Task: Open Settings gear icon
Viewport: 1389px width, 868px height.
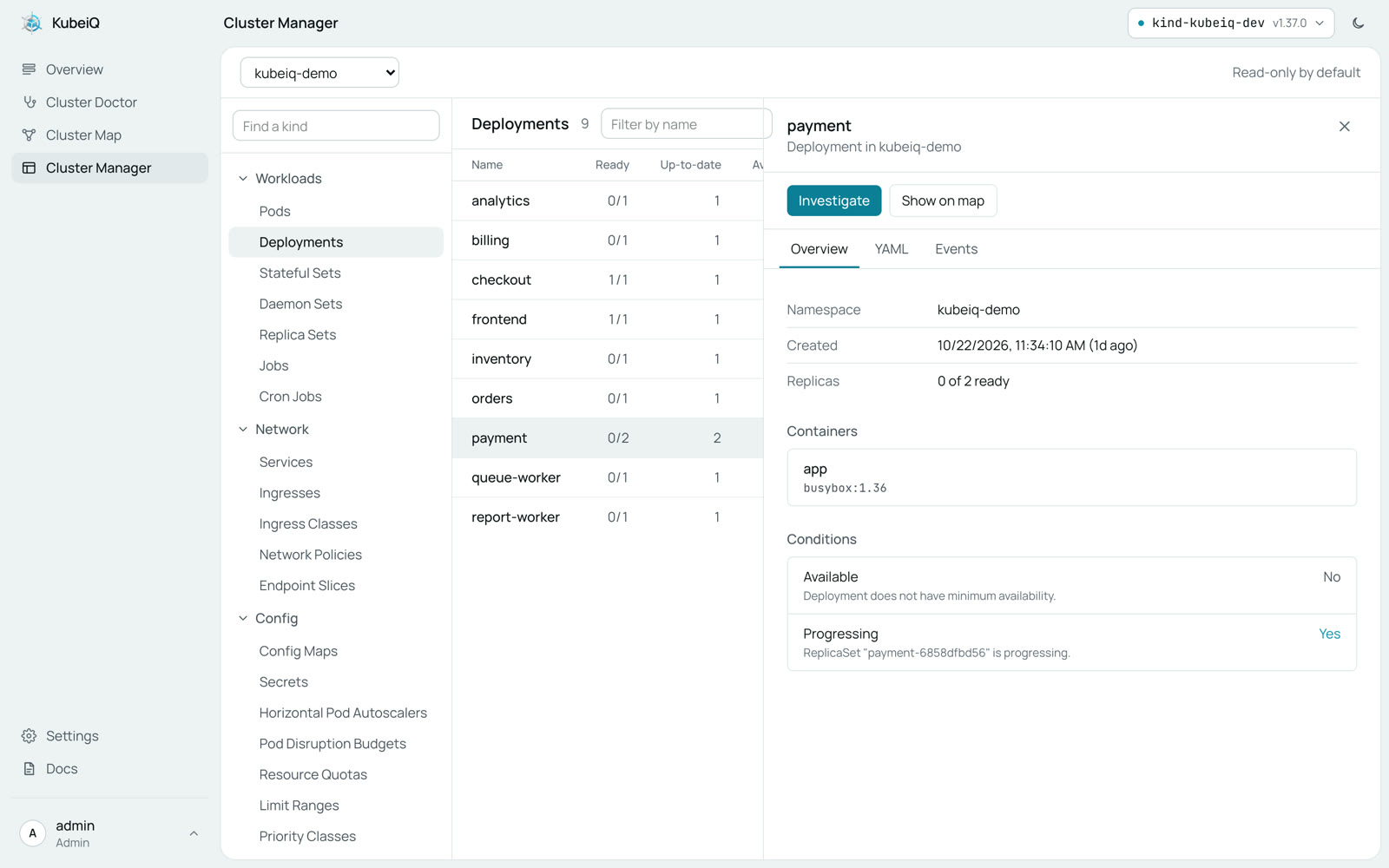Action: [30, 736]
